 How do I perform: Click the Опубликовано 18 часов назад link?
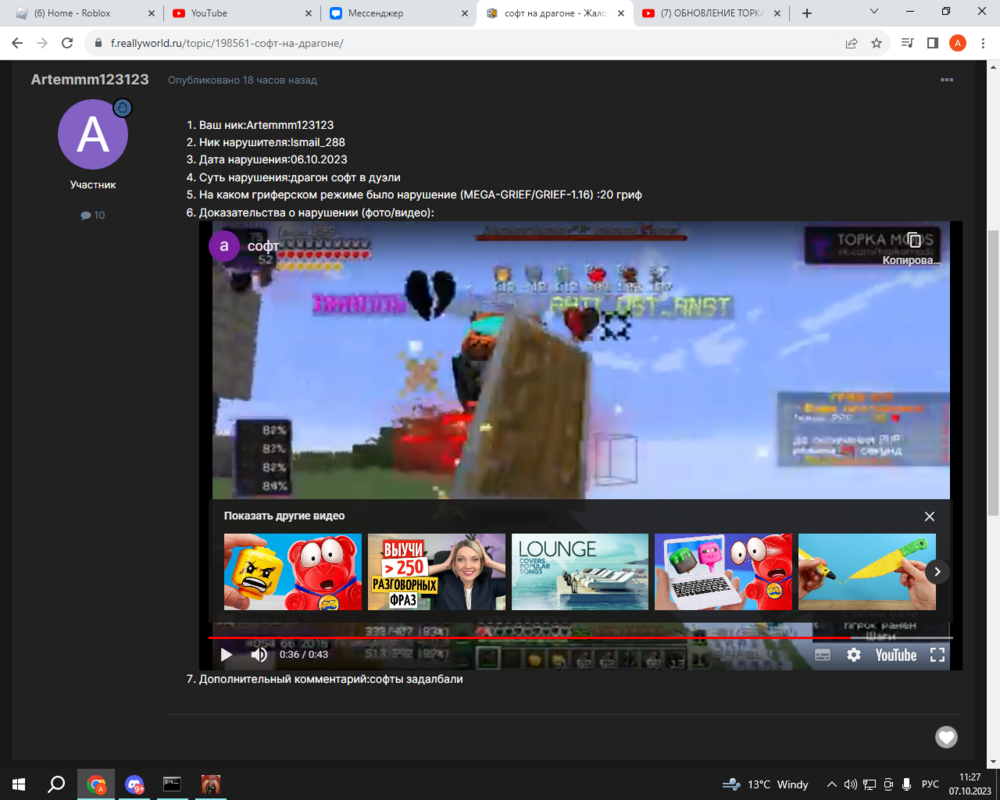click(242, 80)
